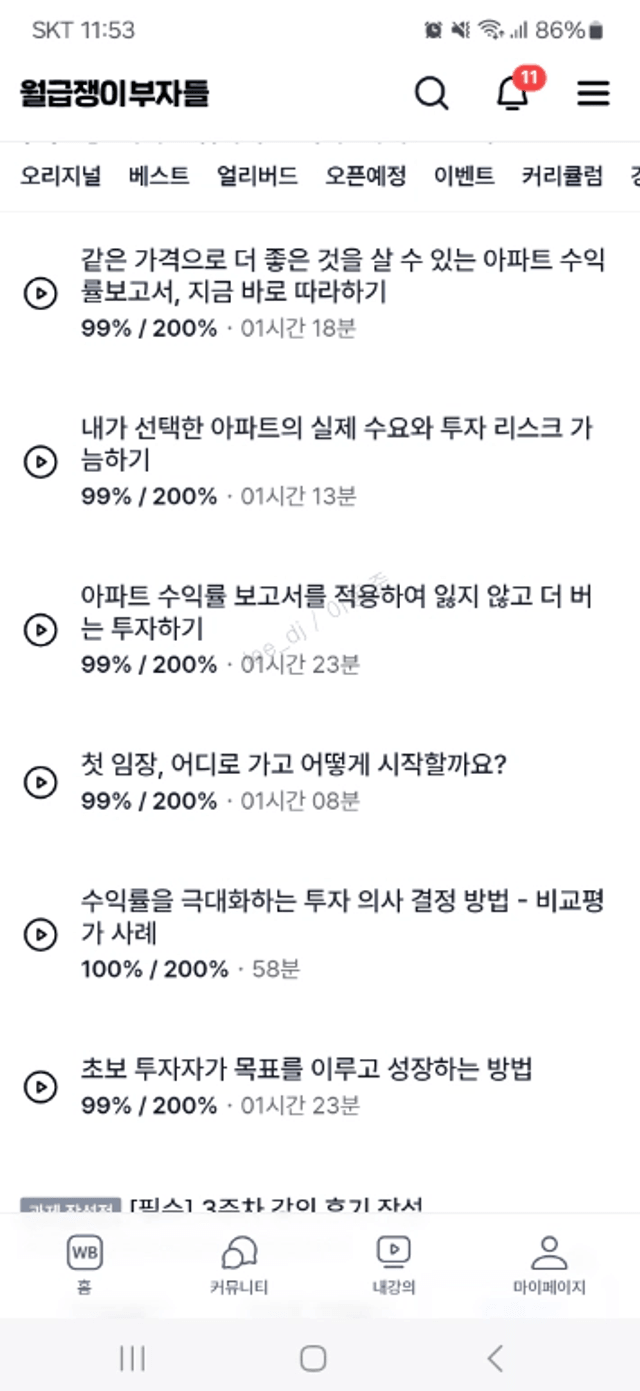Image resolution: width=640 pixels, height=1391 pixels.
Task: Open the 커뮤니티 chat bubble icon
Action: click(239, 1263)
